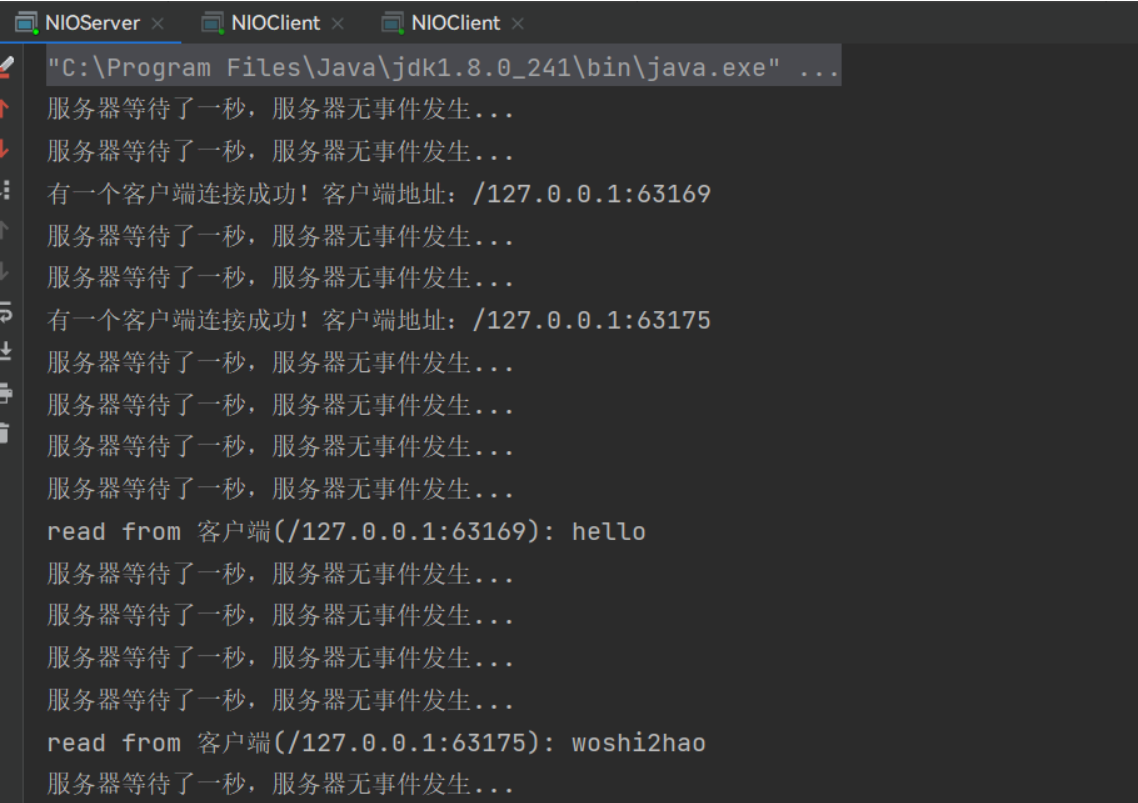Click the connection line with port 63175
1138x803 pixels.
(379, 320)
